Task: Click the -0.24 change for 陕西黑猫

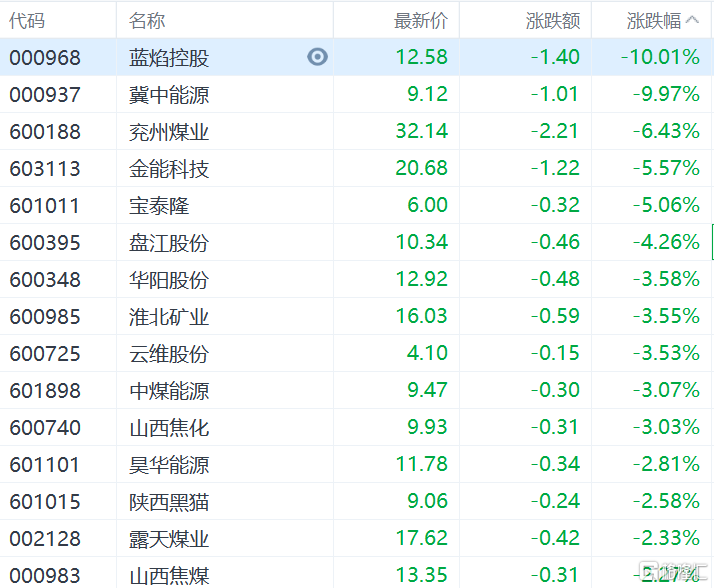Action: 556,501
